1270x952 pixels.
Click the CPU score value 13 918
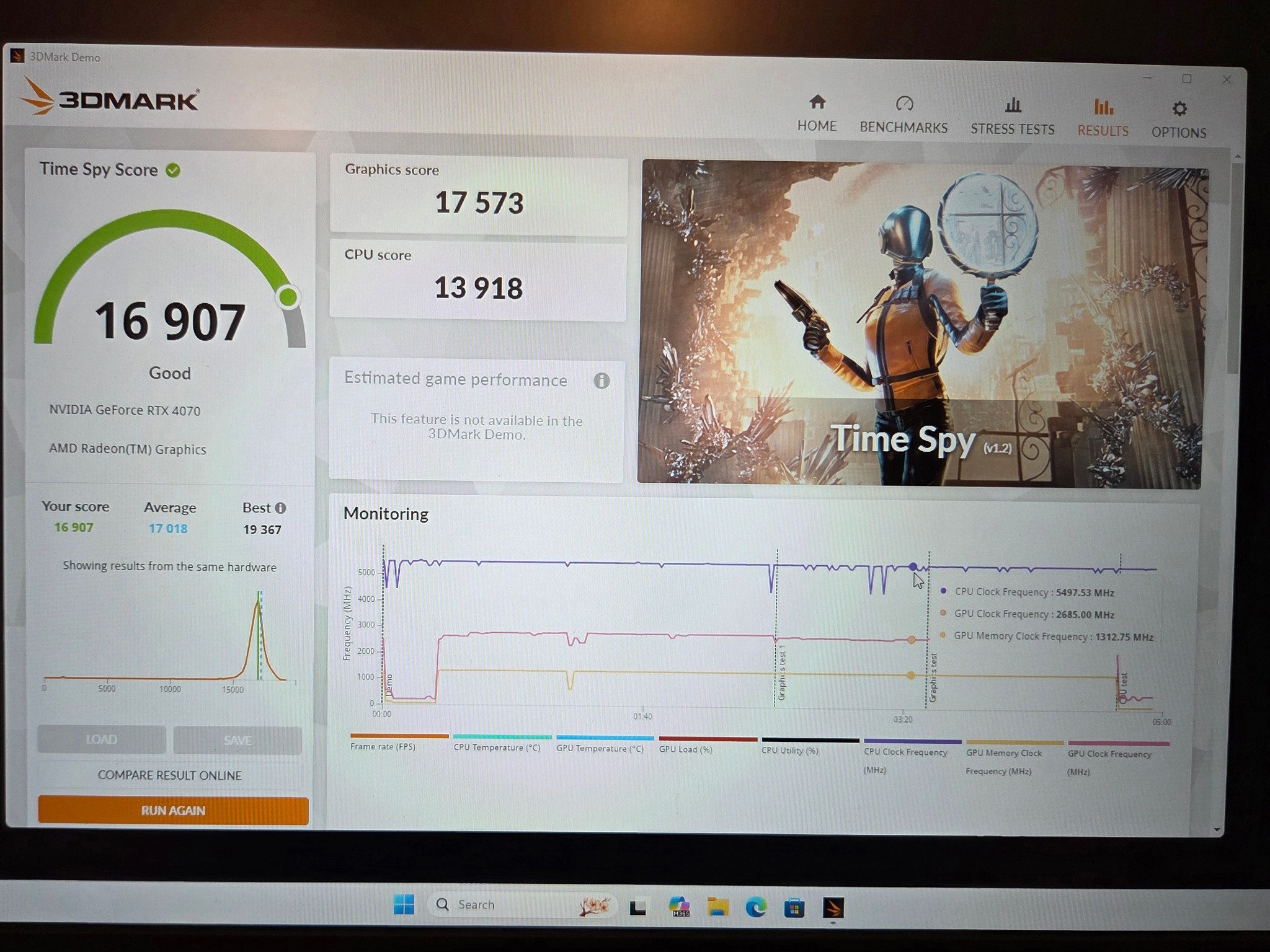click(478, 288)
